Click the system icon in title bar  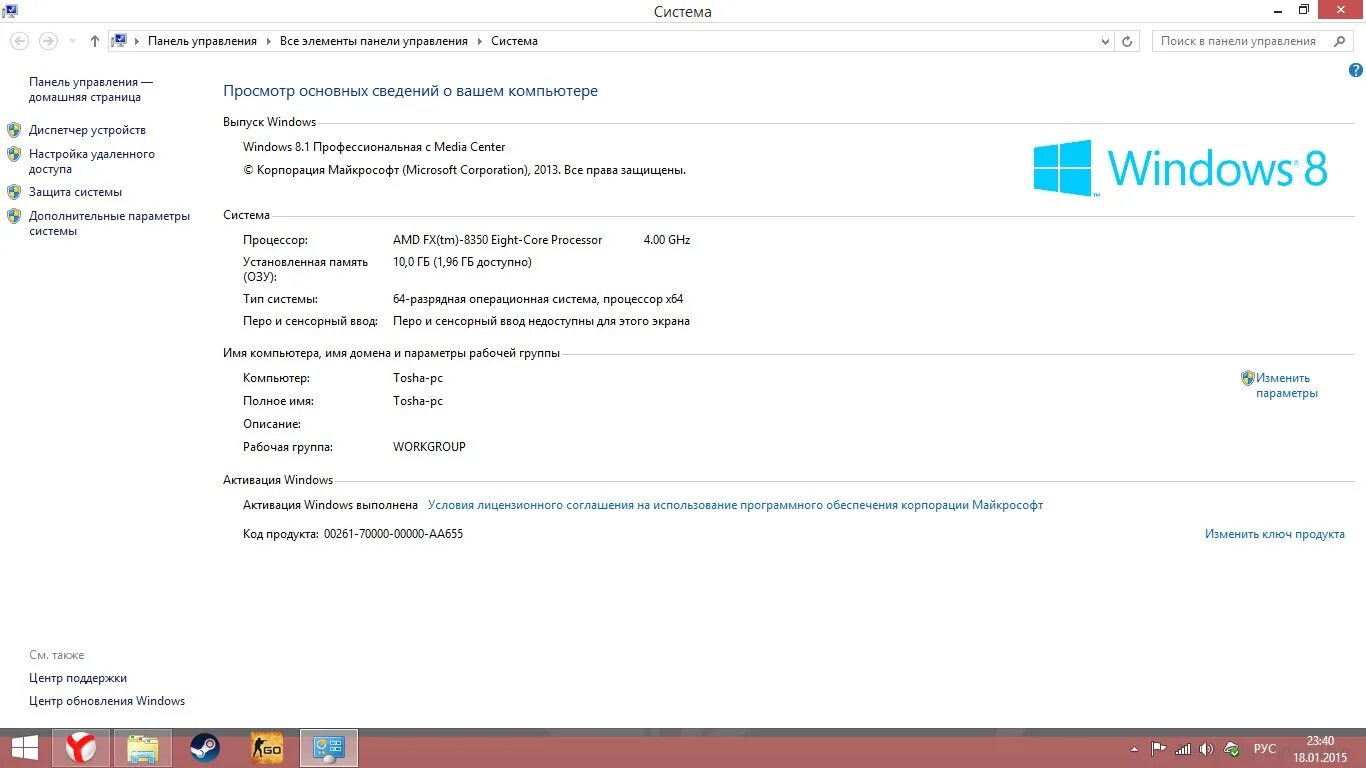(x=10, y=11)
